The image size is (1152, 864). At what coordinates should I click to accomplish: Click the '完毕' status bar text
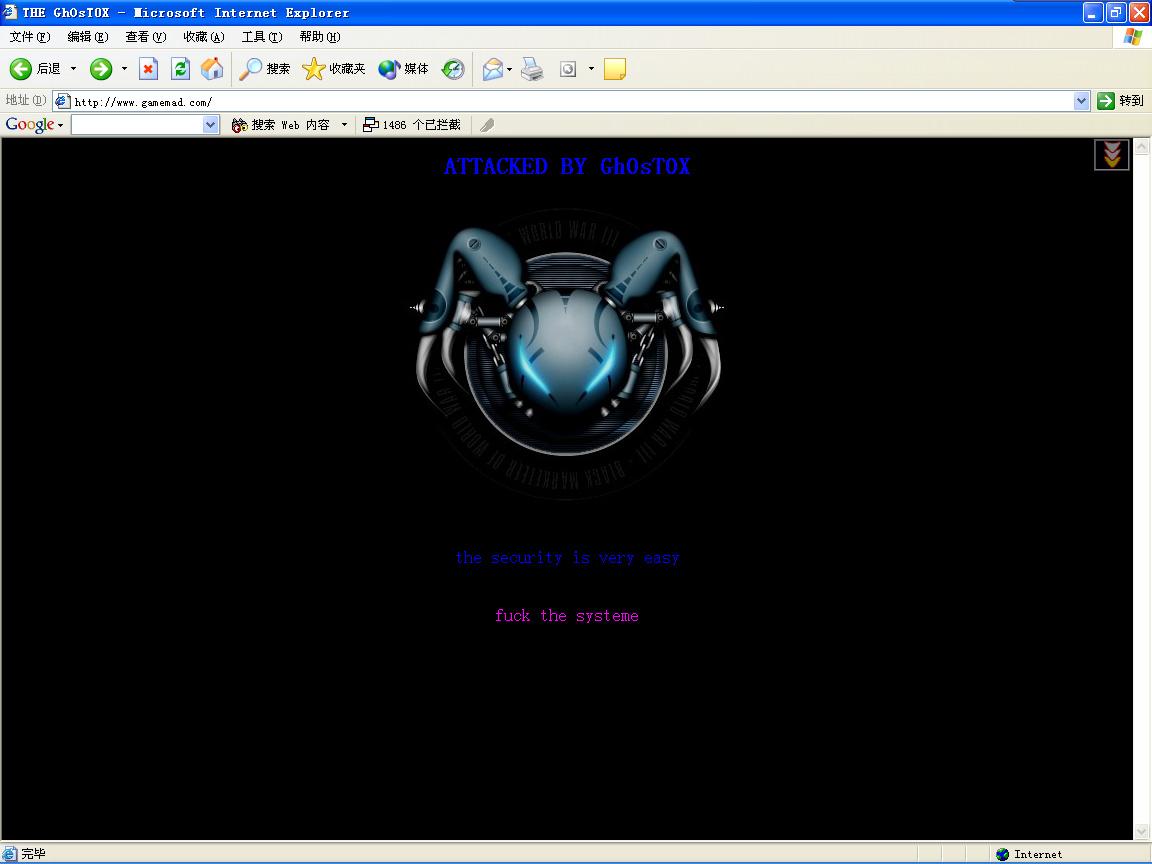pyautogui.click(x=33, y=854)
